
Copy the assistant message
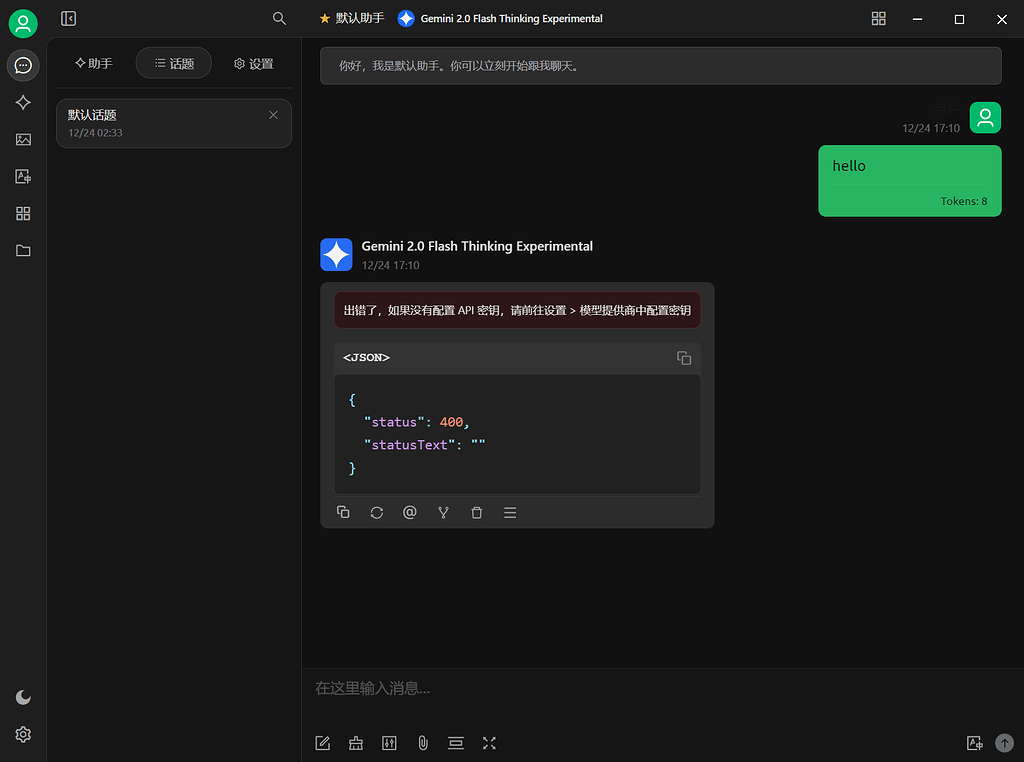343,513
